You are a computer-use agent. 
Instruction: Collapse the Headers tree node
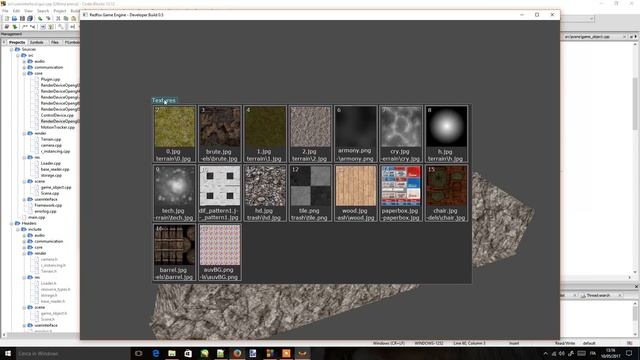11,224
